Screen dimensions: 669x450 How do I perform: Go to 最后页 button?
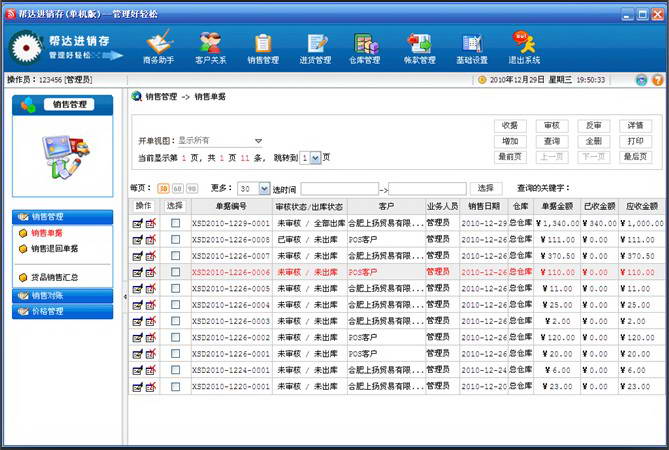click(635, 157)
